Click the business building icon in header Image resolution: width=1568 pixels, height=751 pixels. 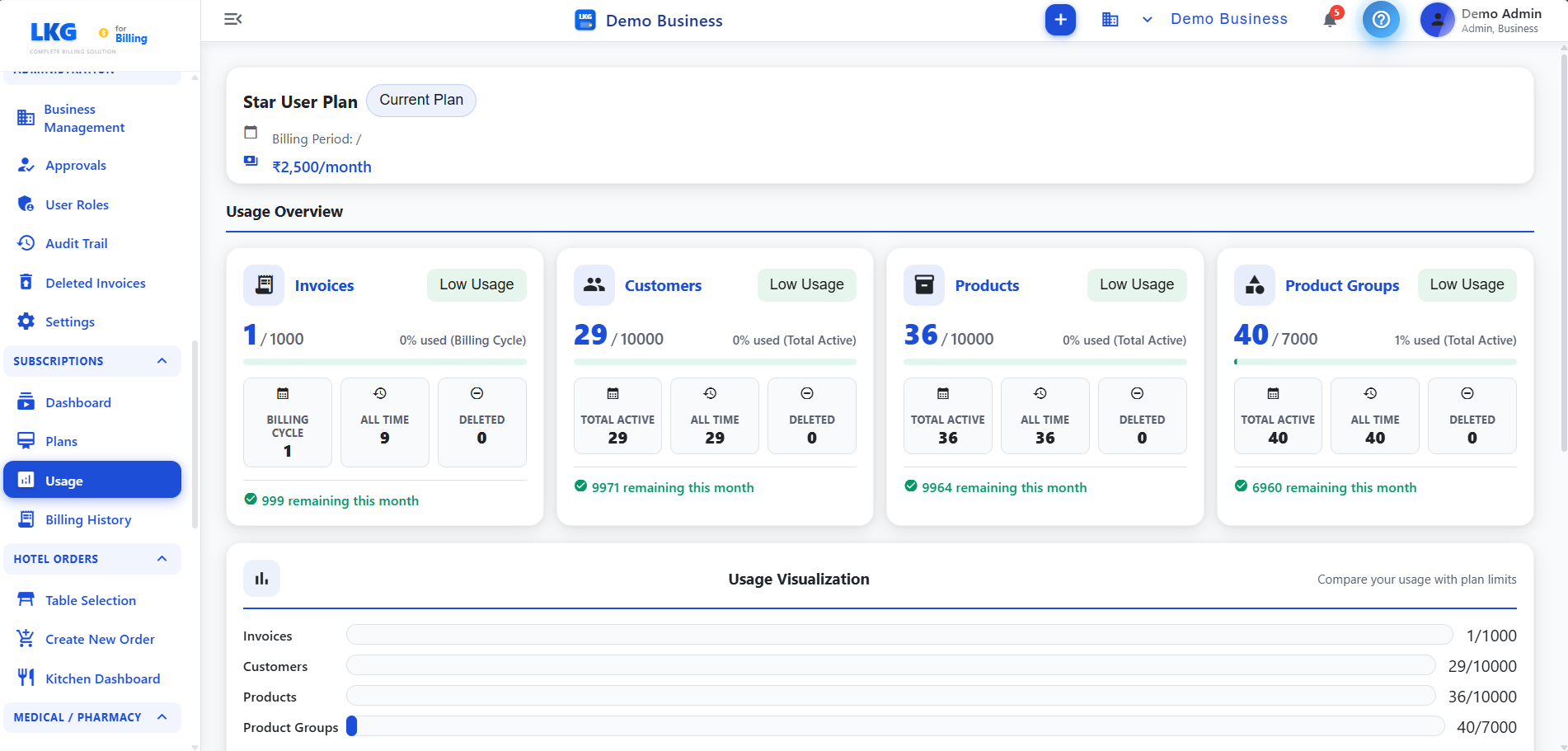(1110, 20)
